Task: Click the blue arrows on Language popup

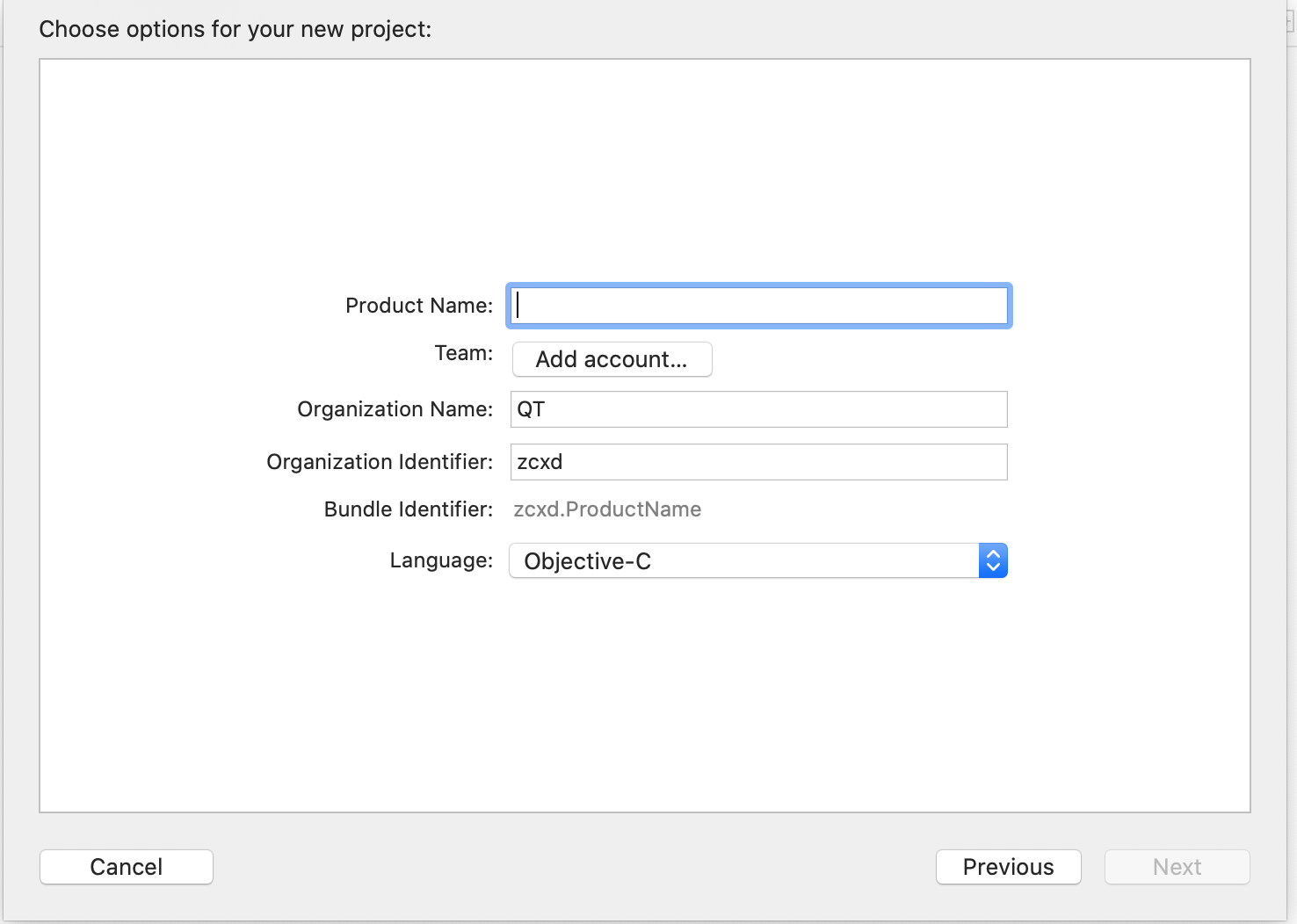Action: click(993, 561)
